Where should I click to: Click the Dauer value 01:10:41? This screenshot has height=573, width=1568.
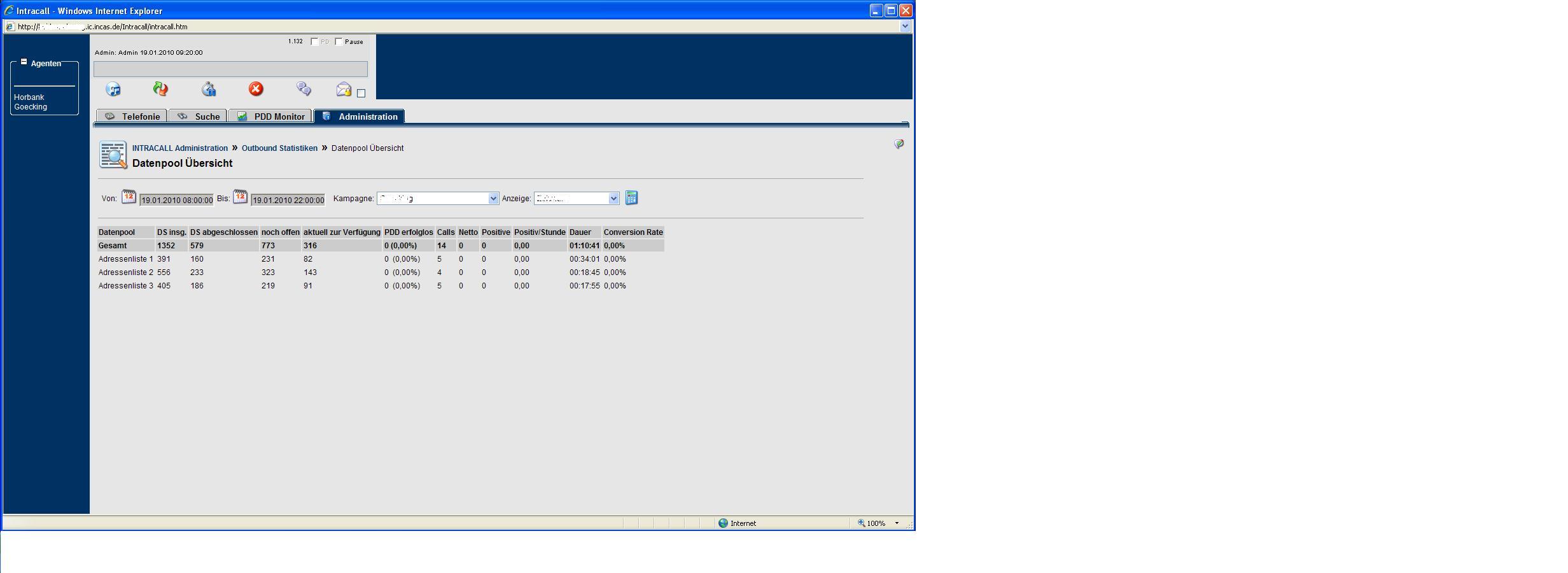585,246
